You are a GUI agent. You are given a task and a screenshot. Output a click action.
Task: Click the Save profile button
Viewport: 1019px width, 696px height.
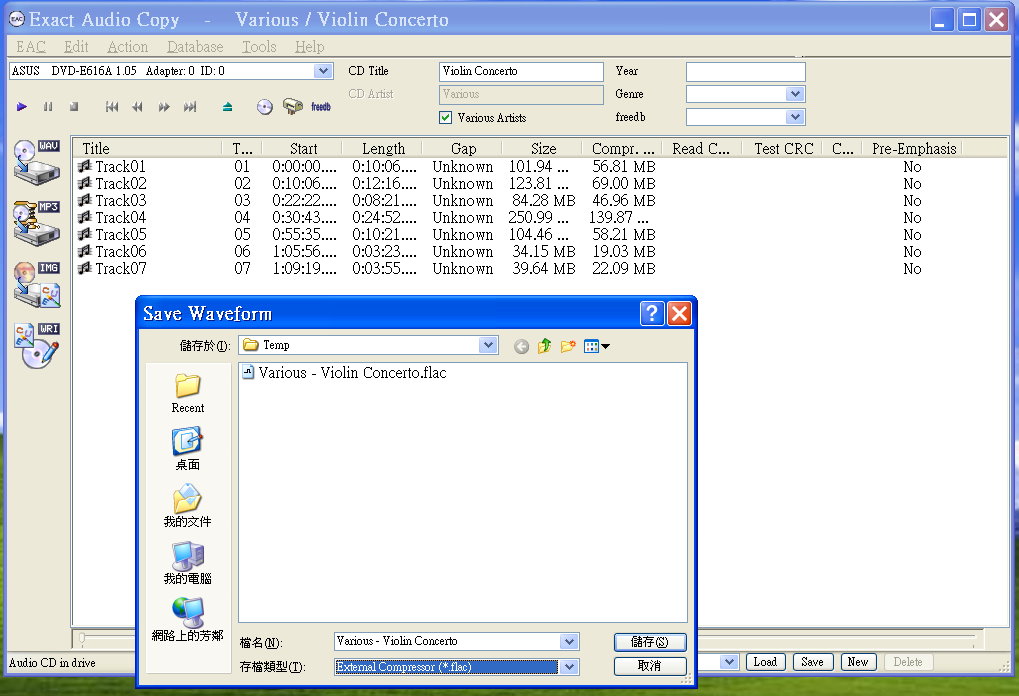coord(812,662)
